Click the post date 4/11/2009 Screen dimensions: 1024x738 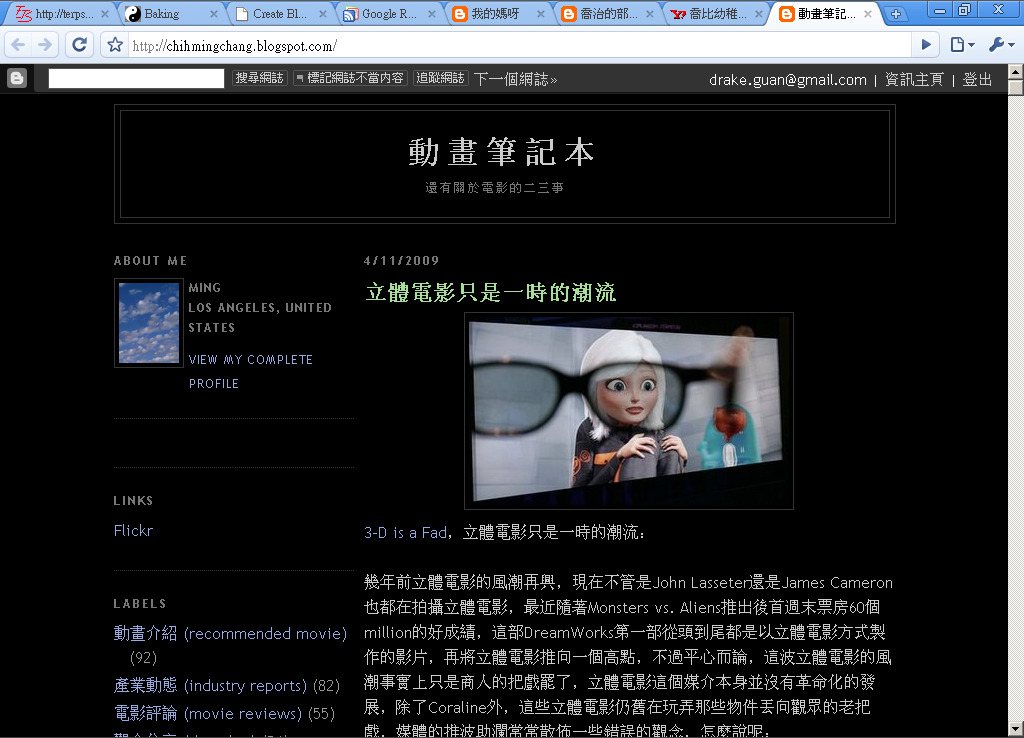(401, 261)
